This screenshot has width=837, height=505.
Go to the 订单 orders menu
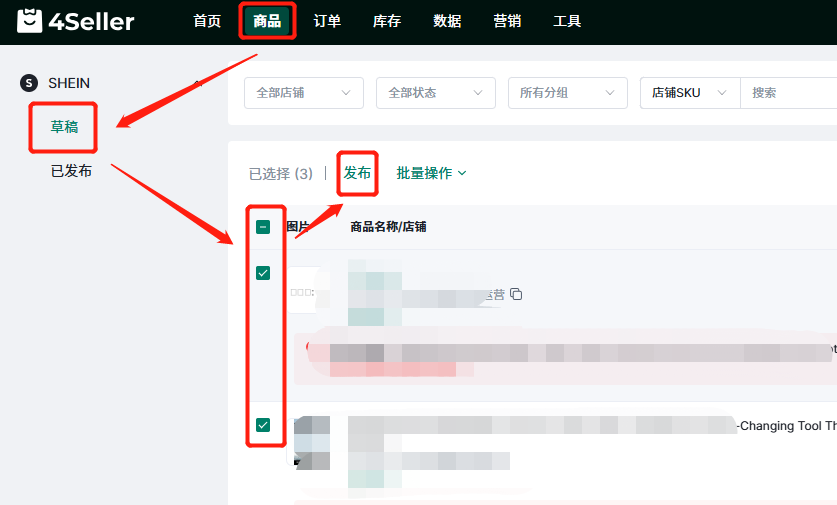(x=327, y=21)
